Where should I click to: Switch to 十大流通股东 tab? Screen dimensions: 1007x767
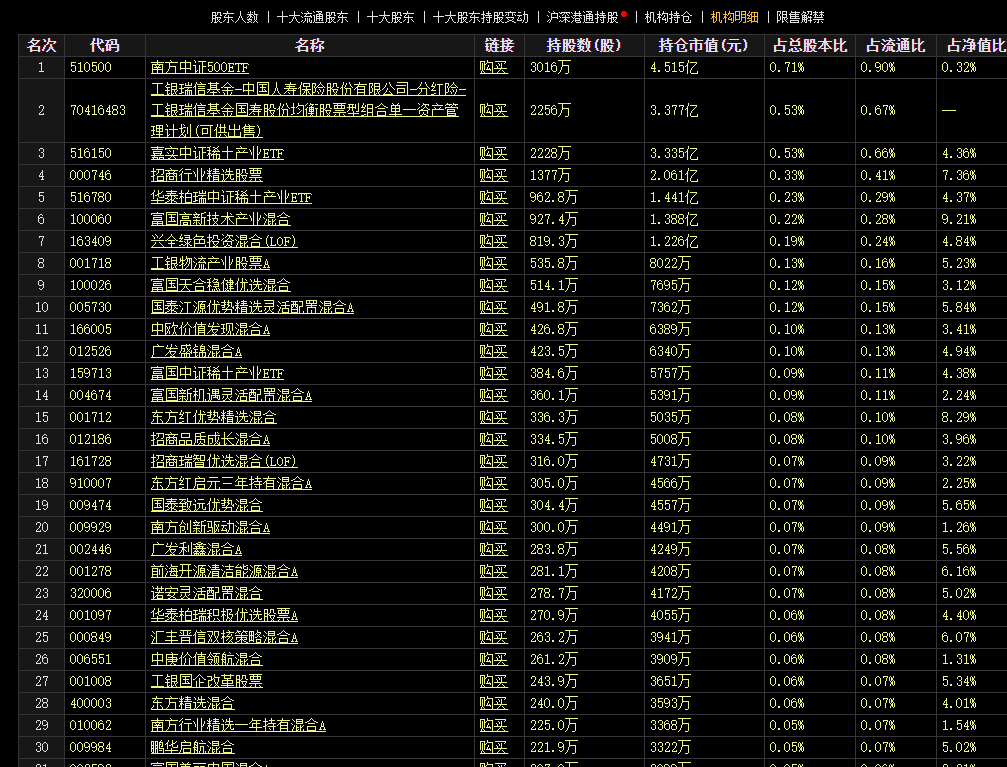coord(313,17)
